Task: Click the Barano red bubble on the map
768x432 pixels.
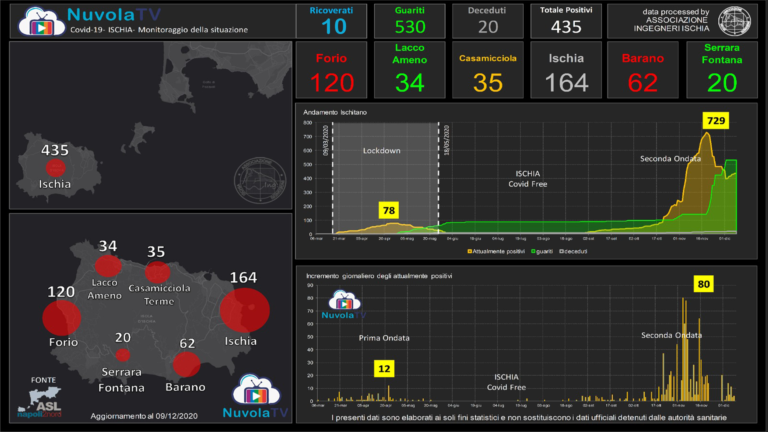Action: 187,366
